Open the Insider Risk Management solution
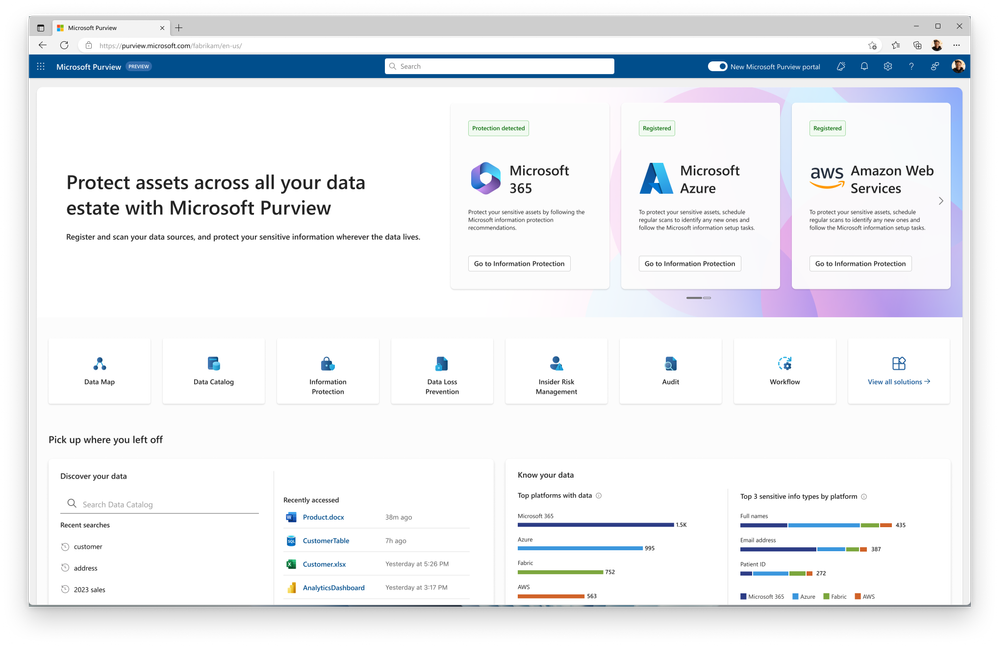 [x=556, y=371]
